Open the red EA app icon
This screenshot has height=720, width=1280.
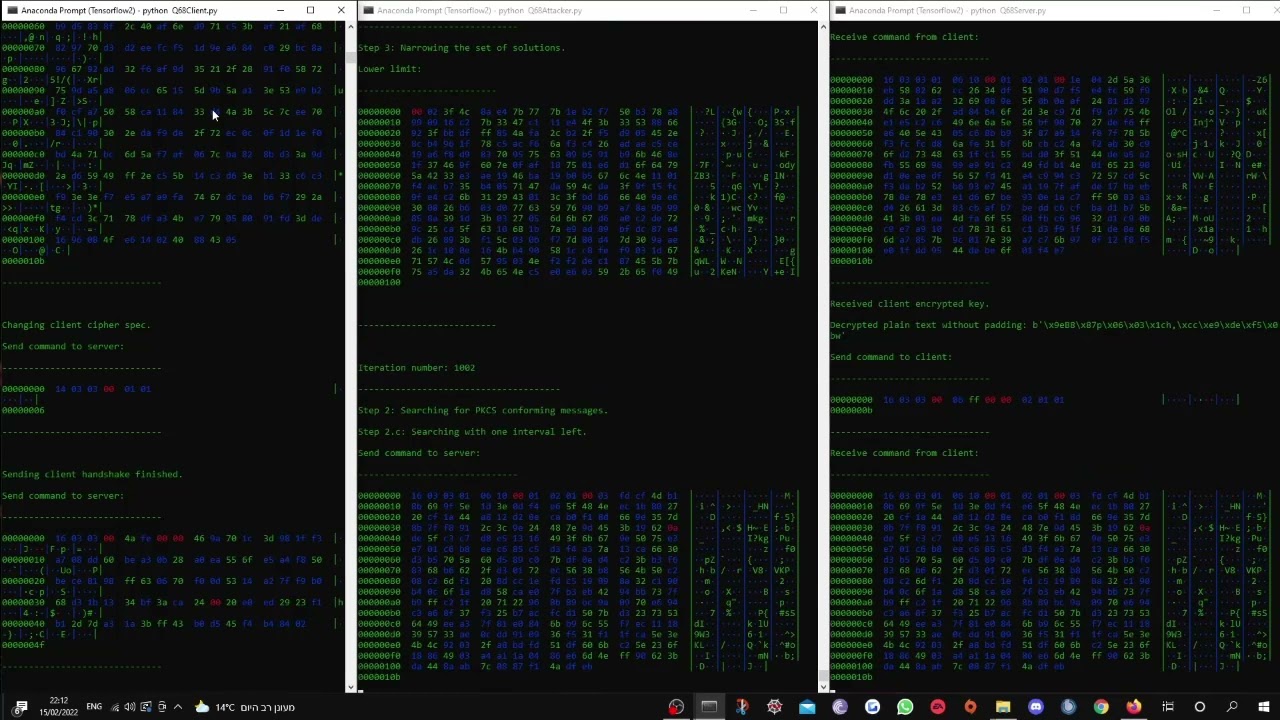click(937, 707)
